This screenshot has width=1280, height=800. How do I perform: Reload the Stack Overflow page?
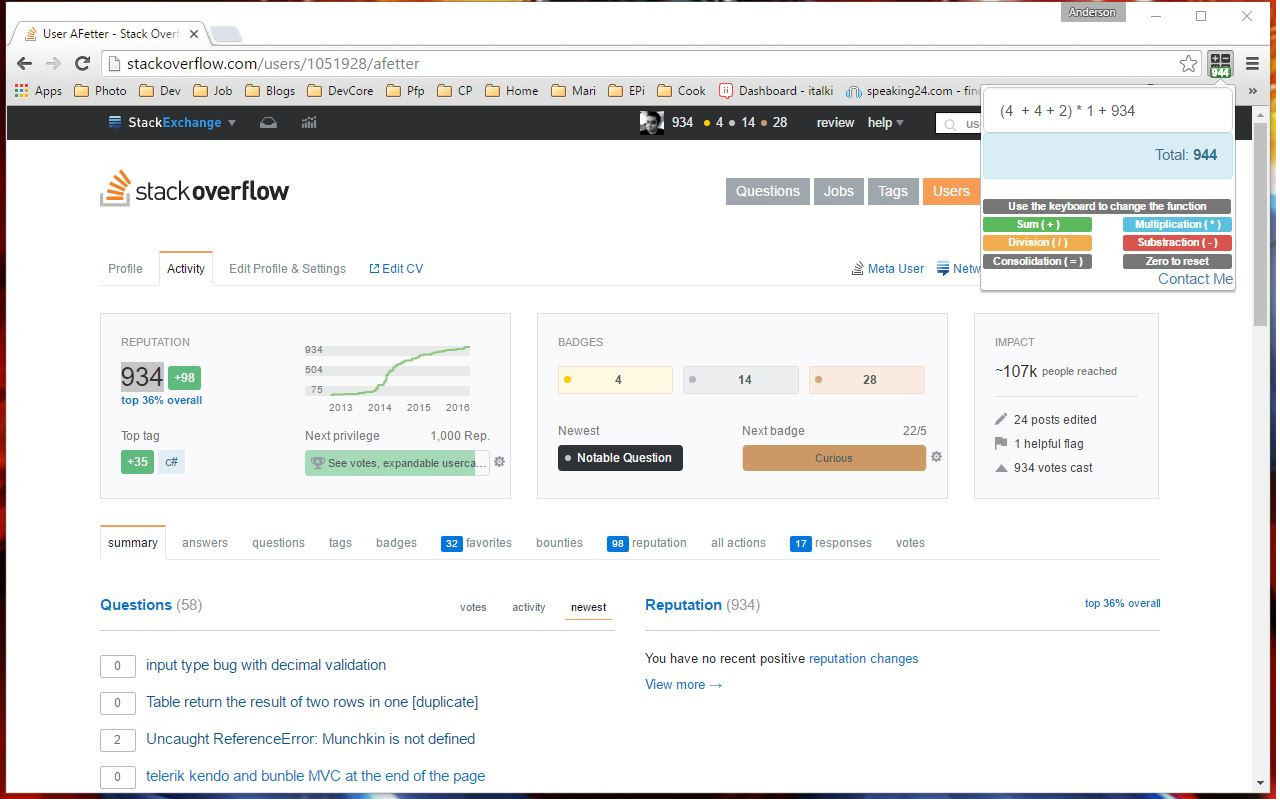[83, 63]
